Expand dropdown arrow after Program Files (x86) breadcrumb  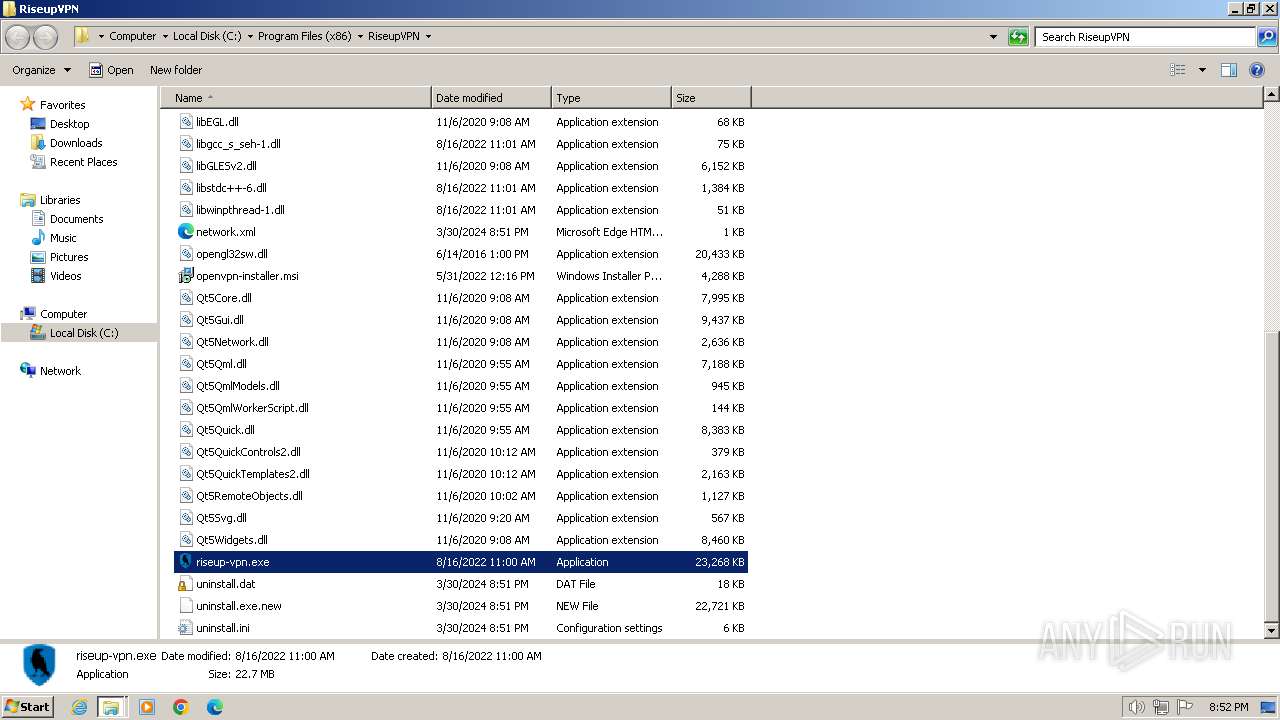[x=360, y=36]
